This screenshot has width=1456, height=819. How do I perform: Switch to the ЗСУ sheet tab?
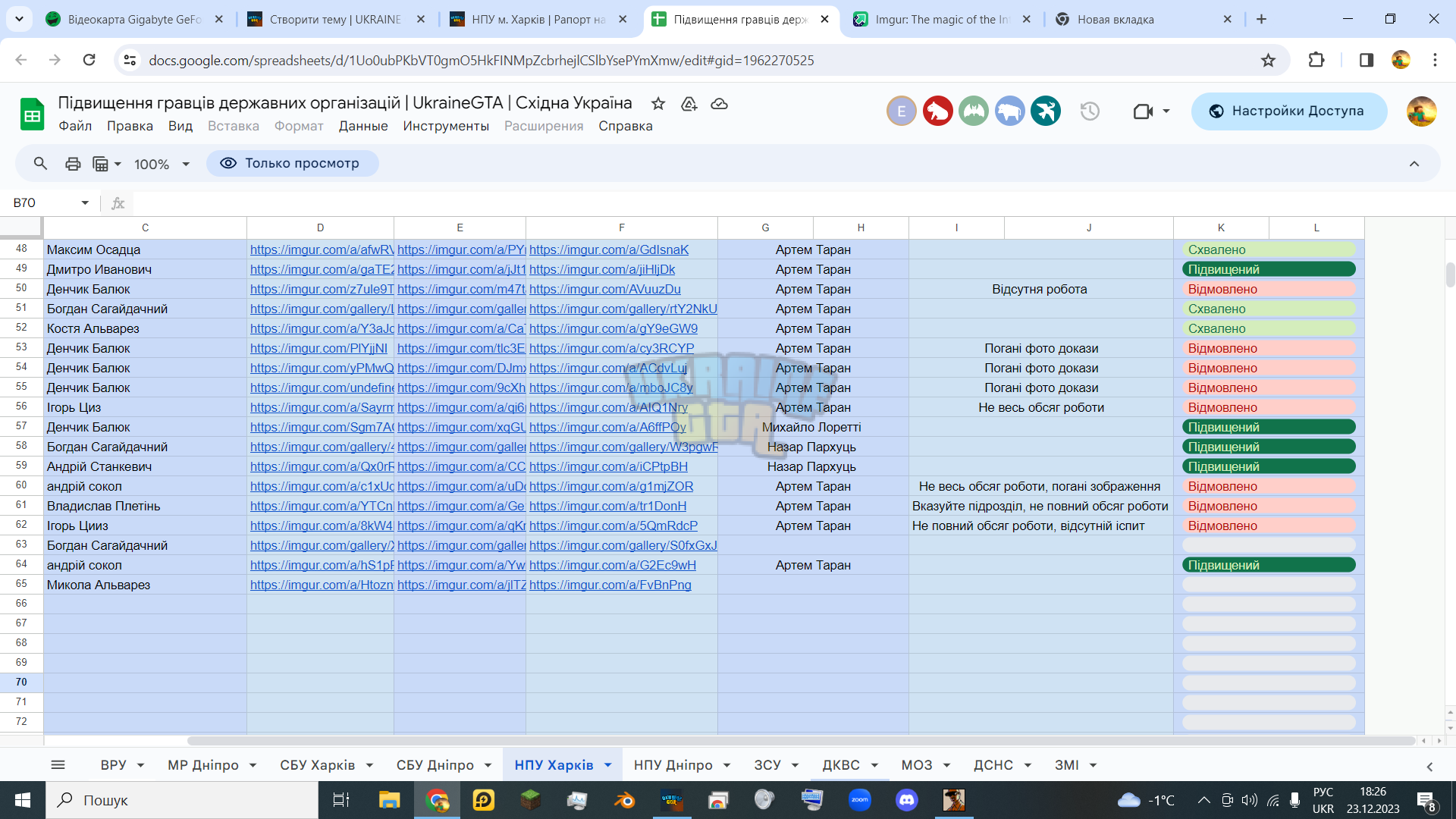tap(767, 765)
